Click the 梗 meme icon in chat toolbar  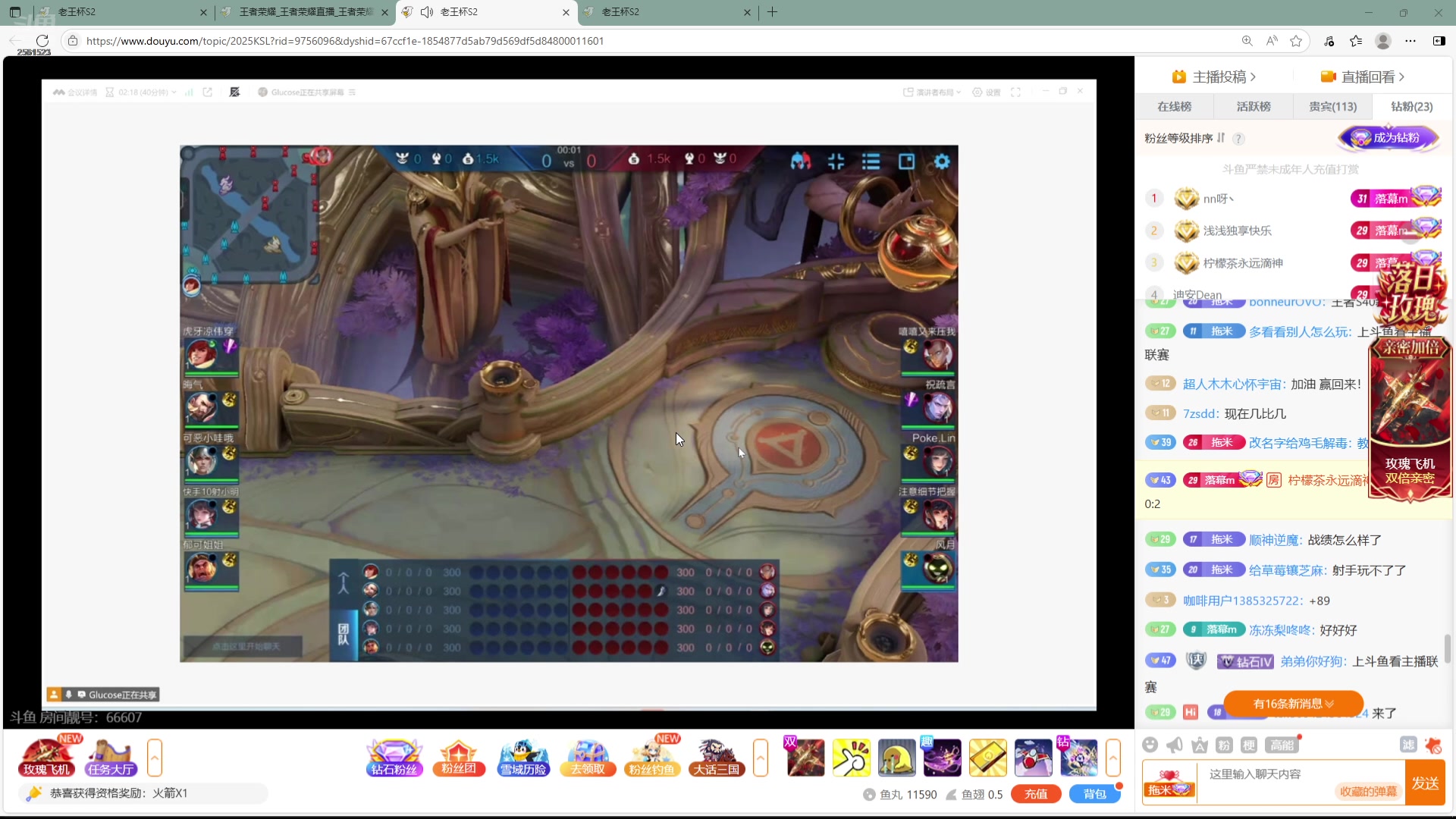click(x=1249, y=745)
